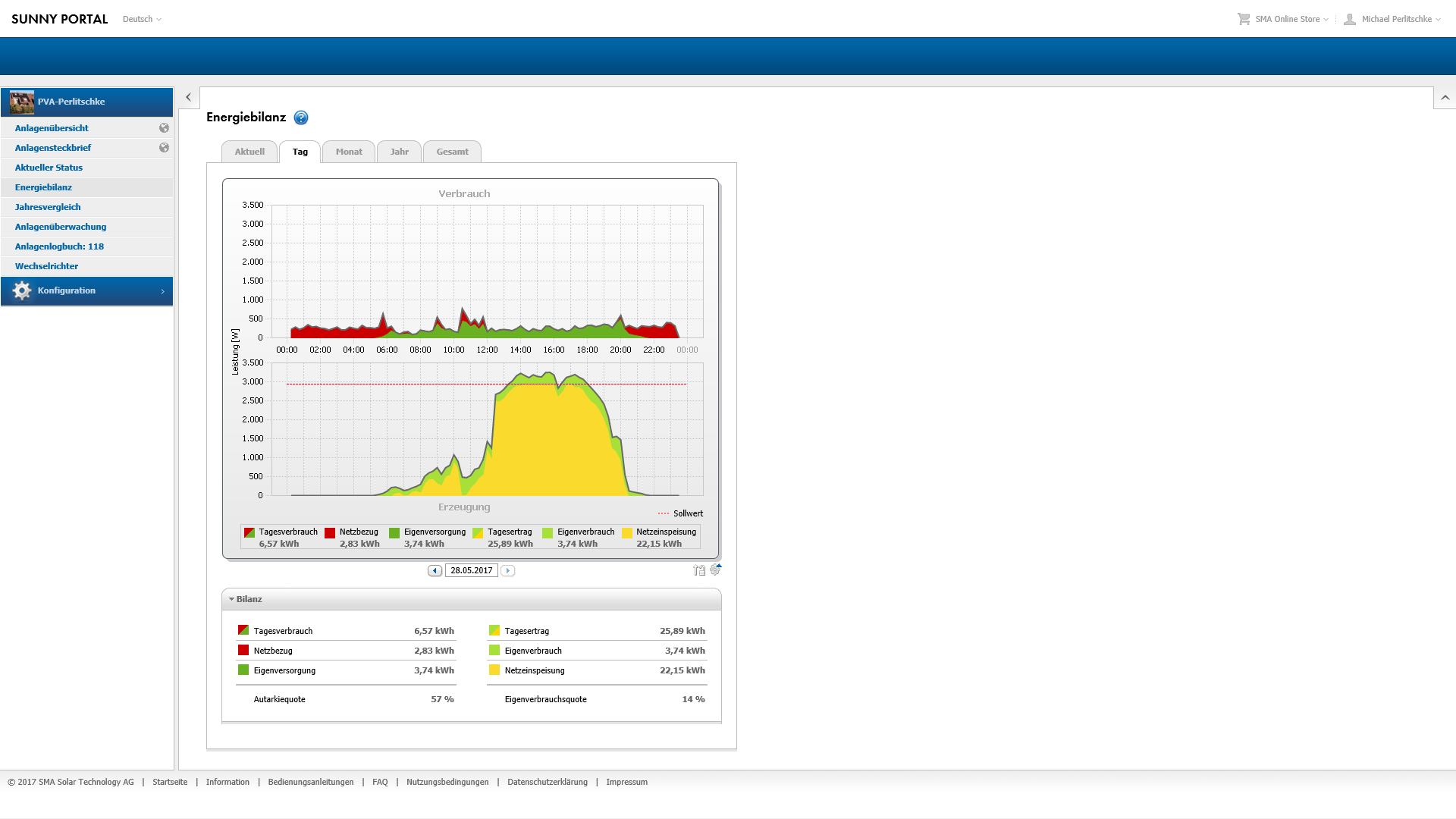1456x819 pixels.
Task: Expand the Konfiguration menu
Action: point(86,291)
